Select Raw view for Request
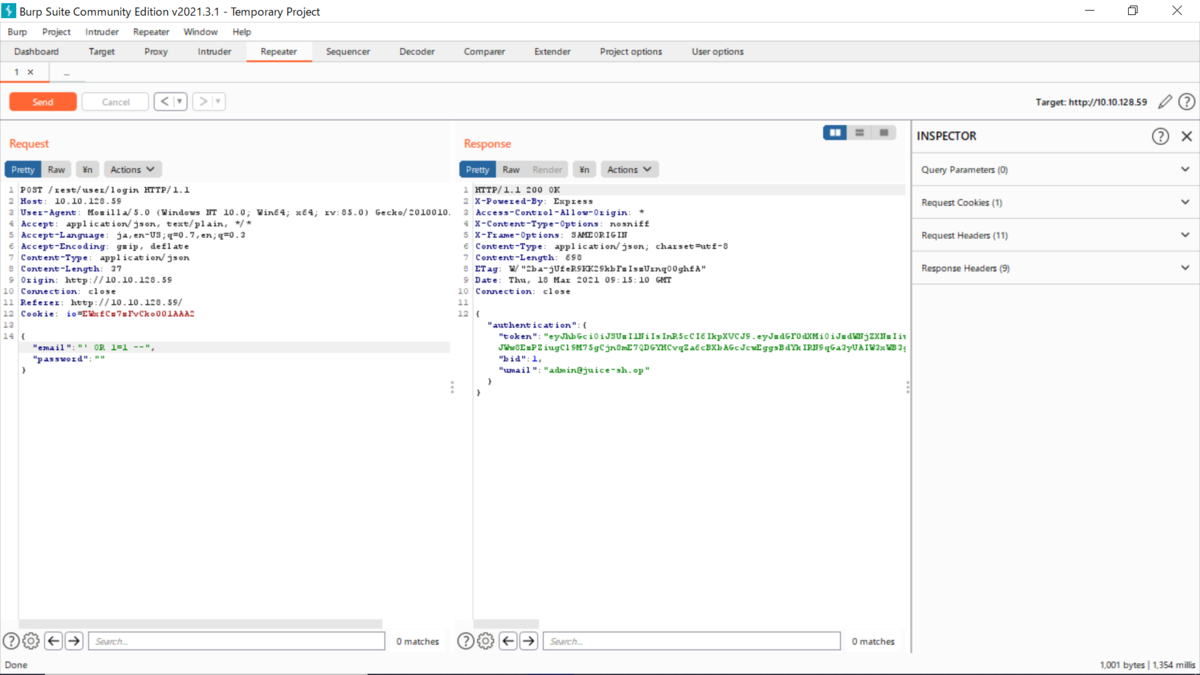1200x675 pixels. tap(56, 170)
